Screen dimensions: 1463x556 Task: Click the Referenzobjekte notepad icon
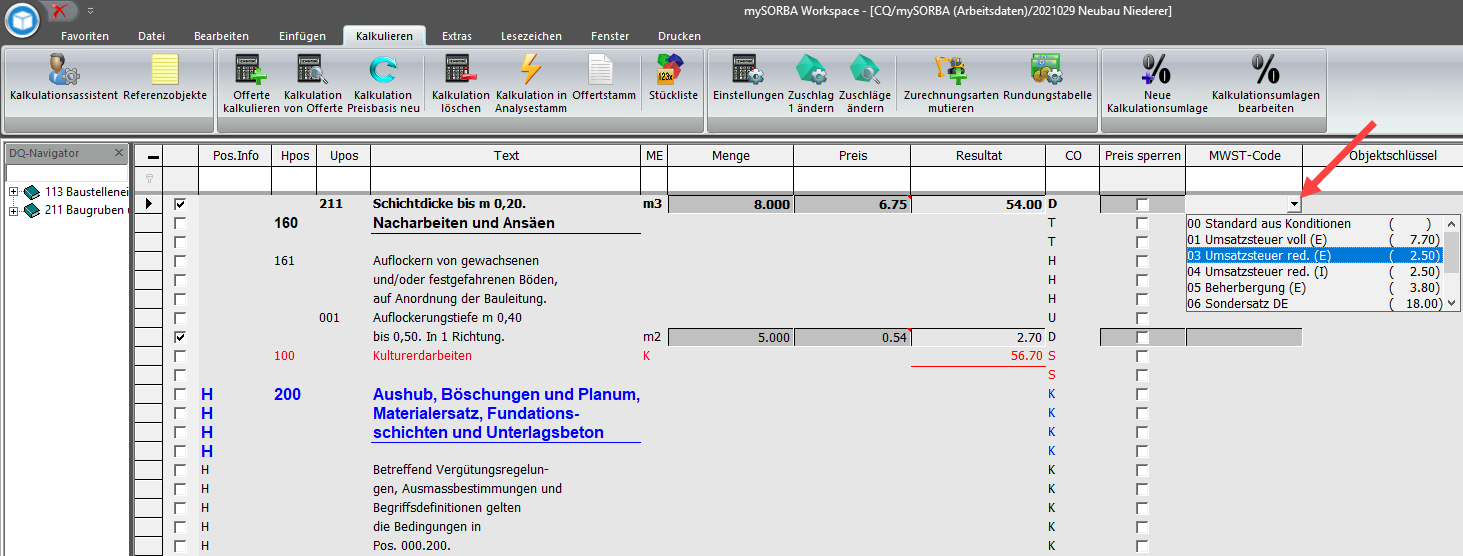click(165, 72)
